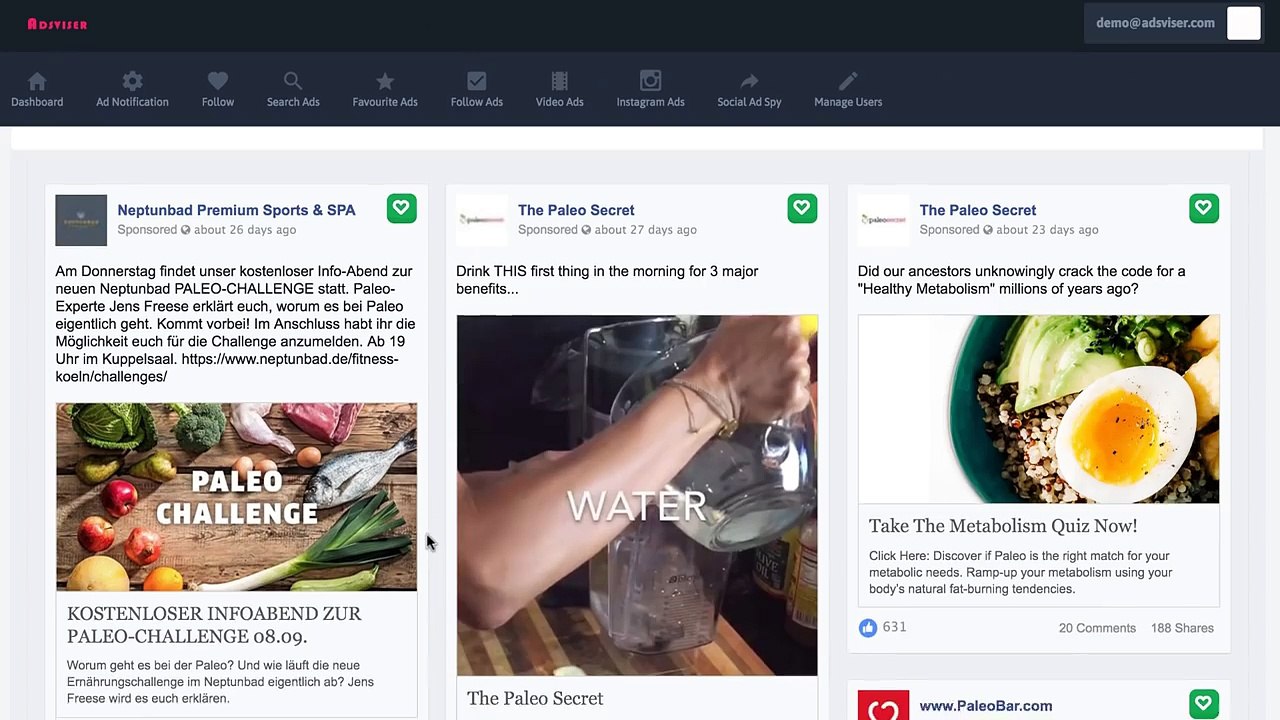Click 'about 23 days ago' timestamp
The width and height of the screenshot is (1280, 720).
pos(1047,230)
